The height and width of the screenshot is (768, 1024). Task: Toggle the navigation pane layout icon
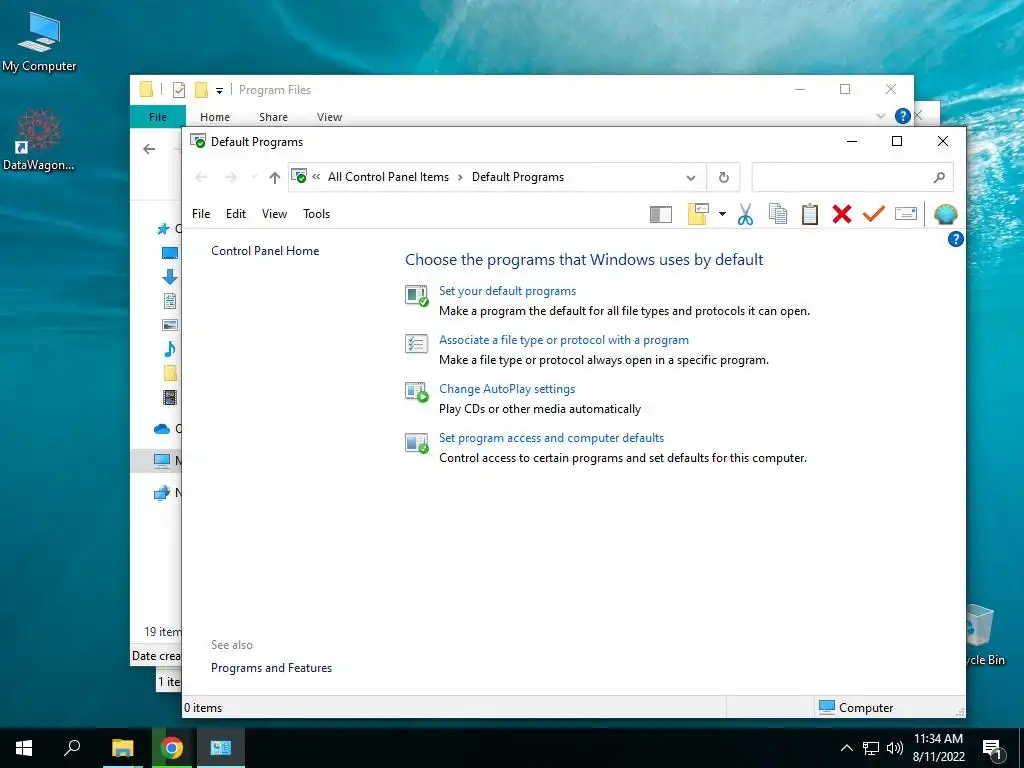click(x=661, y=214)
